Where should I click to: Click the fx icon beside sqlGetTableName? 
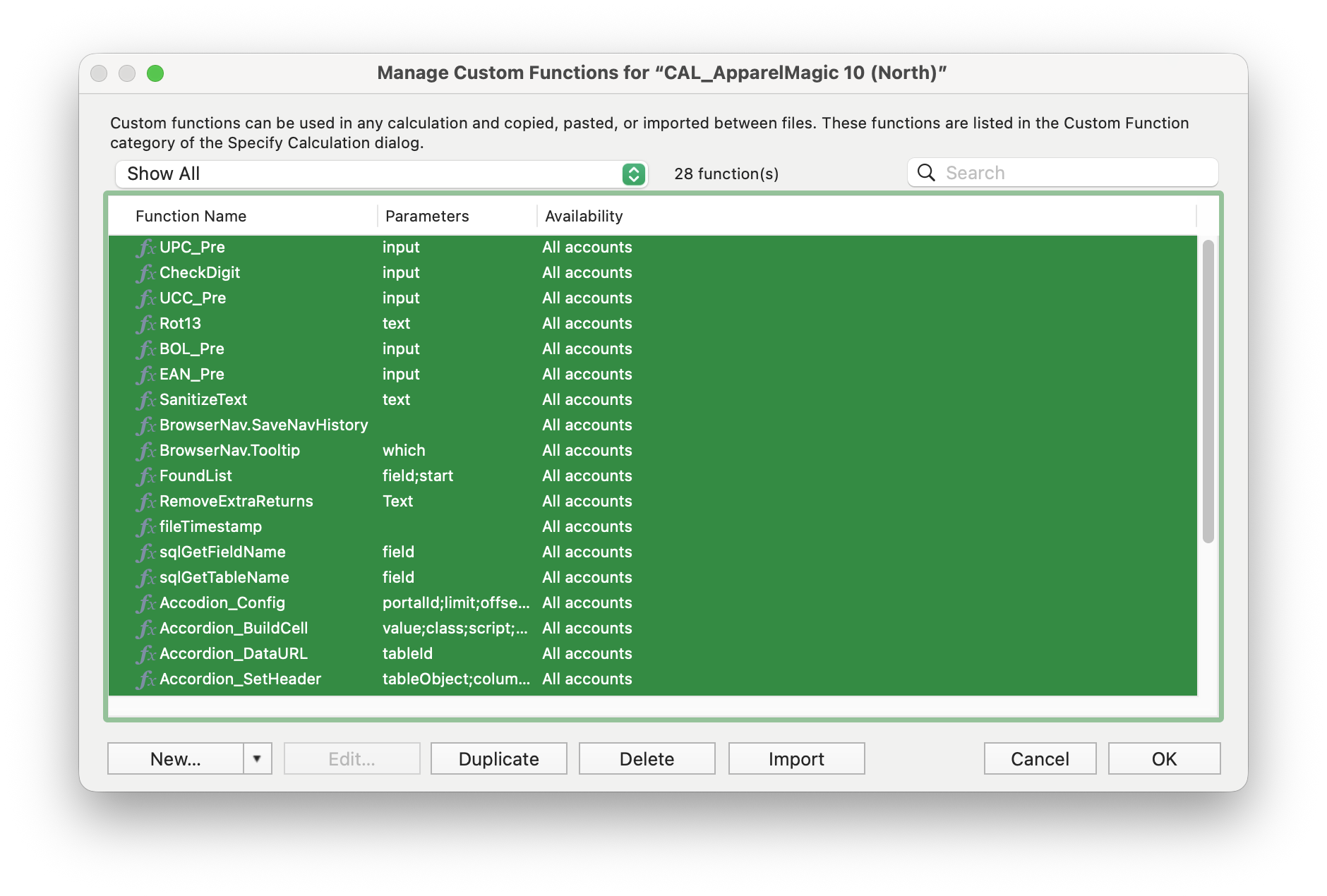tap(146, 578)
